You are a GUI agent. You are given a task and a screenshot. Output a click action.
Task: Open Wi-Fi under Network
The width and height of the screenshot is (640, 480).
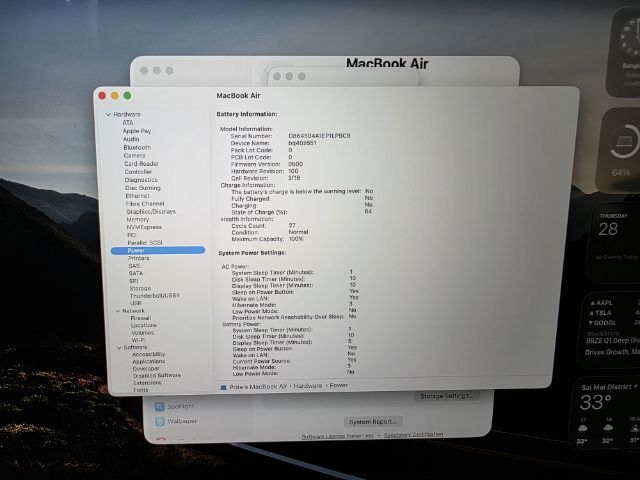coord(138,340)
